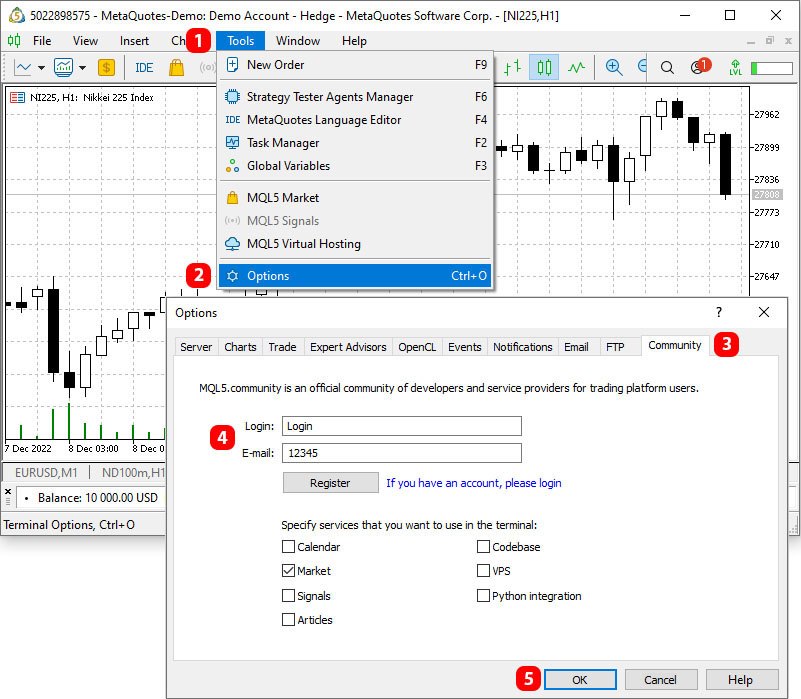Click the Register button
801x699 pixels.
pos(331,483)
